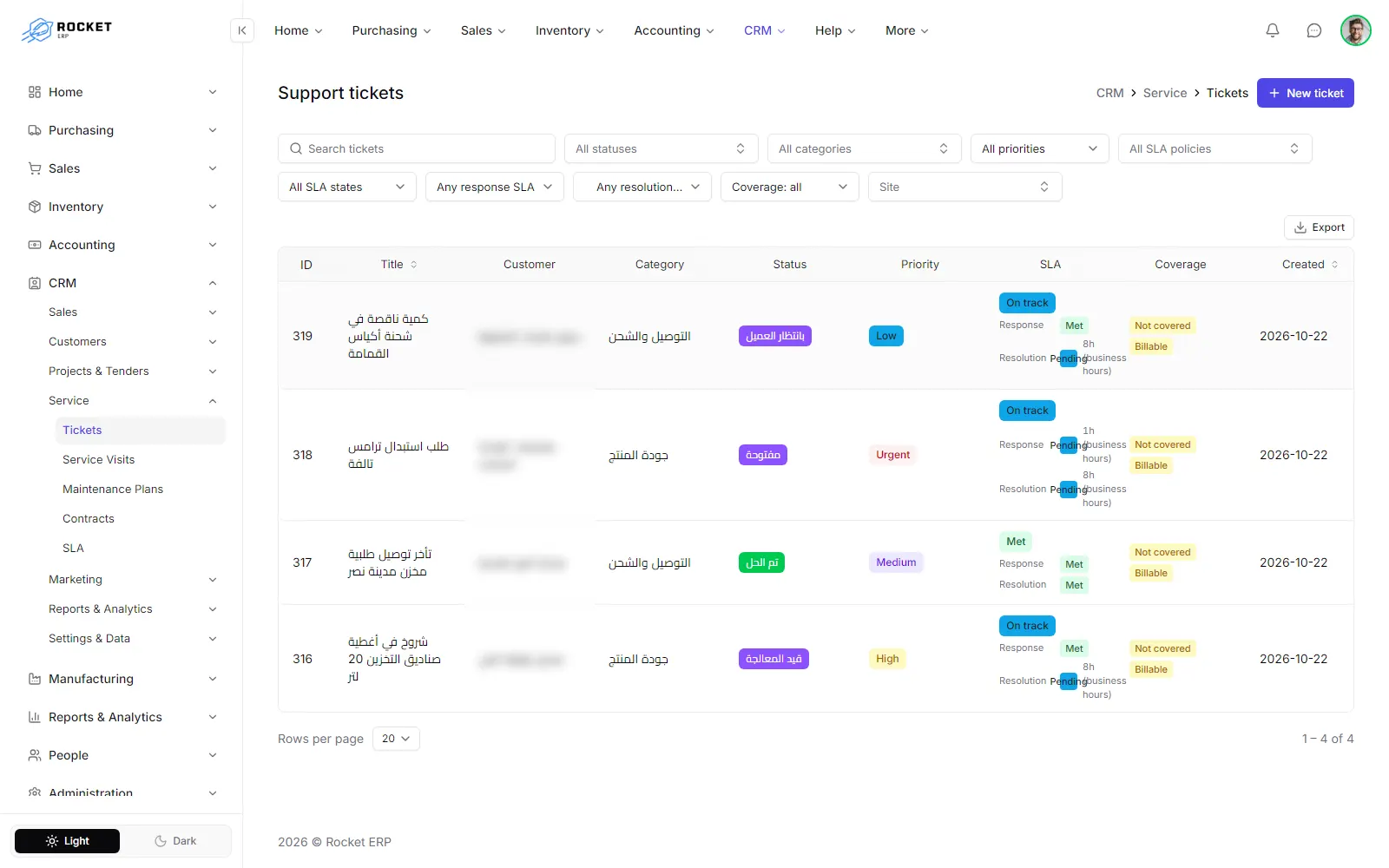Click the Reports & Analytics chart icon
The width and height of the screenshot is (1389, 868).
[35, 717]
